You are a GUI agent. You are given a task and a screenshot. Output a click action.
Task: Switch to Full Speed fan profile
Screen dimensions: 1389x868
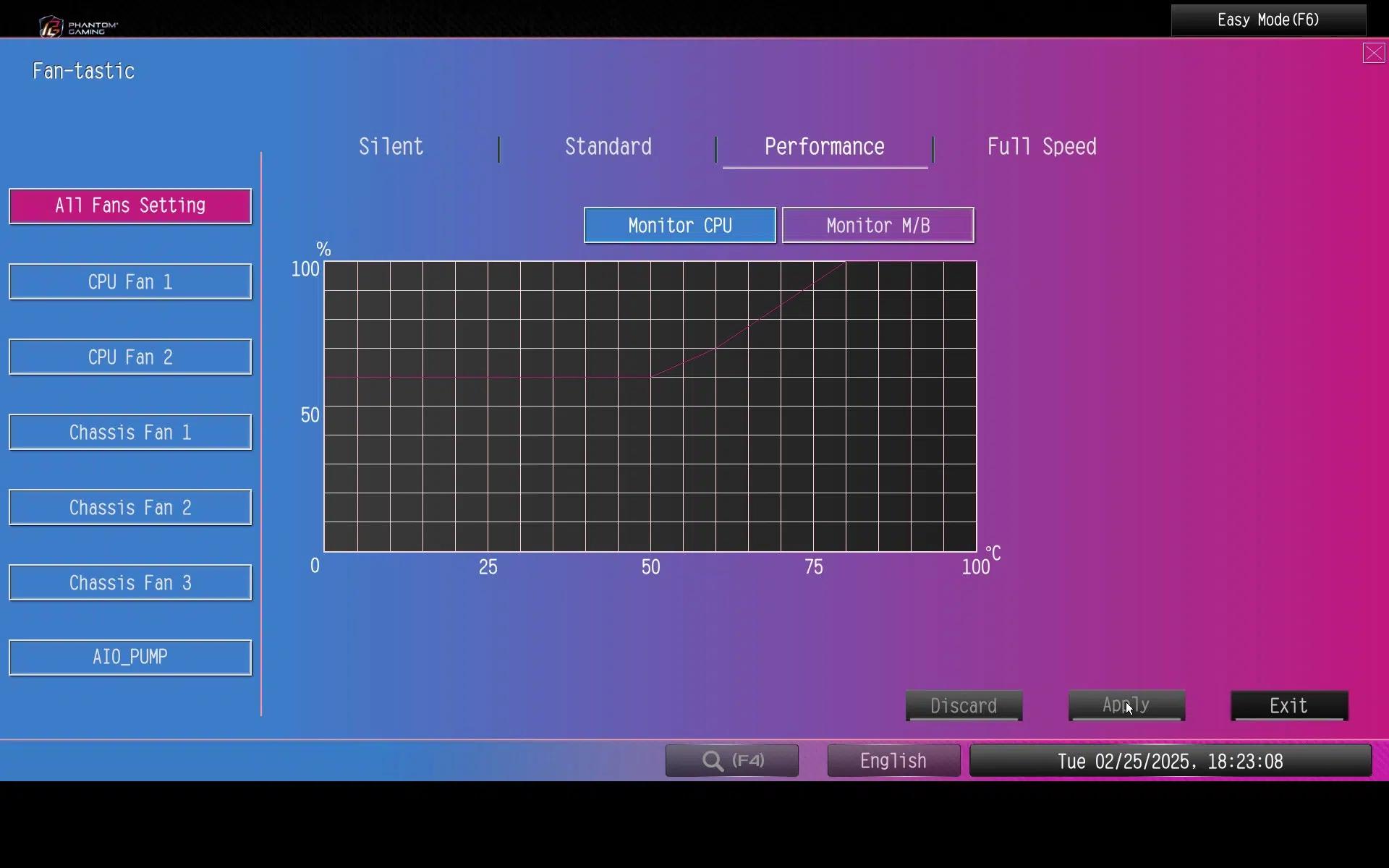click(x=1042, y=147)
